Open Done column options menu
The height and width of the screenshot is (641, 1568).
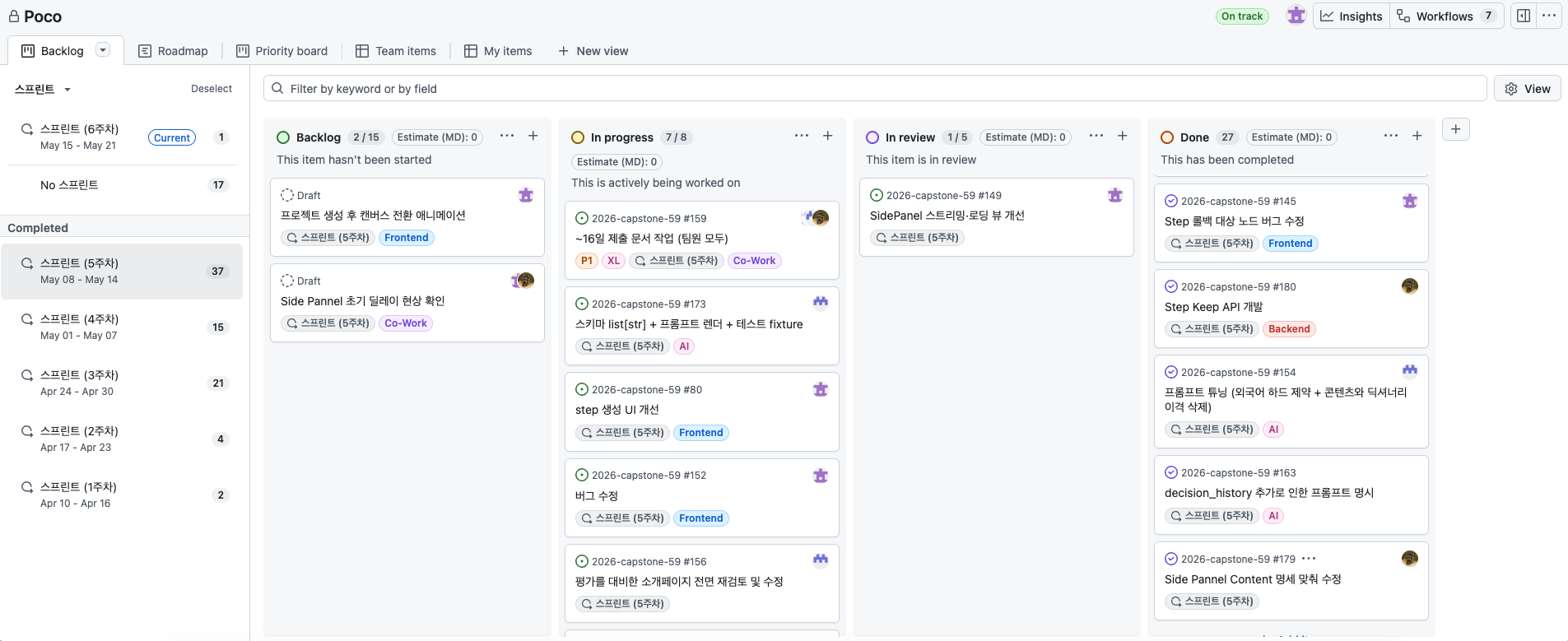(1391, 136)
